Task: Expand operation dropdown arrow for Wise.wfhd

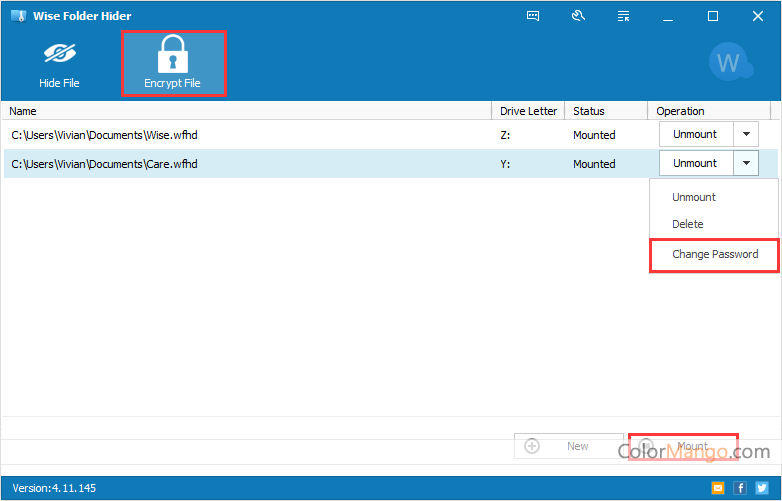Action: click(746, 134)
